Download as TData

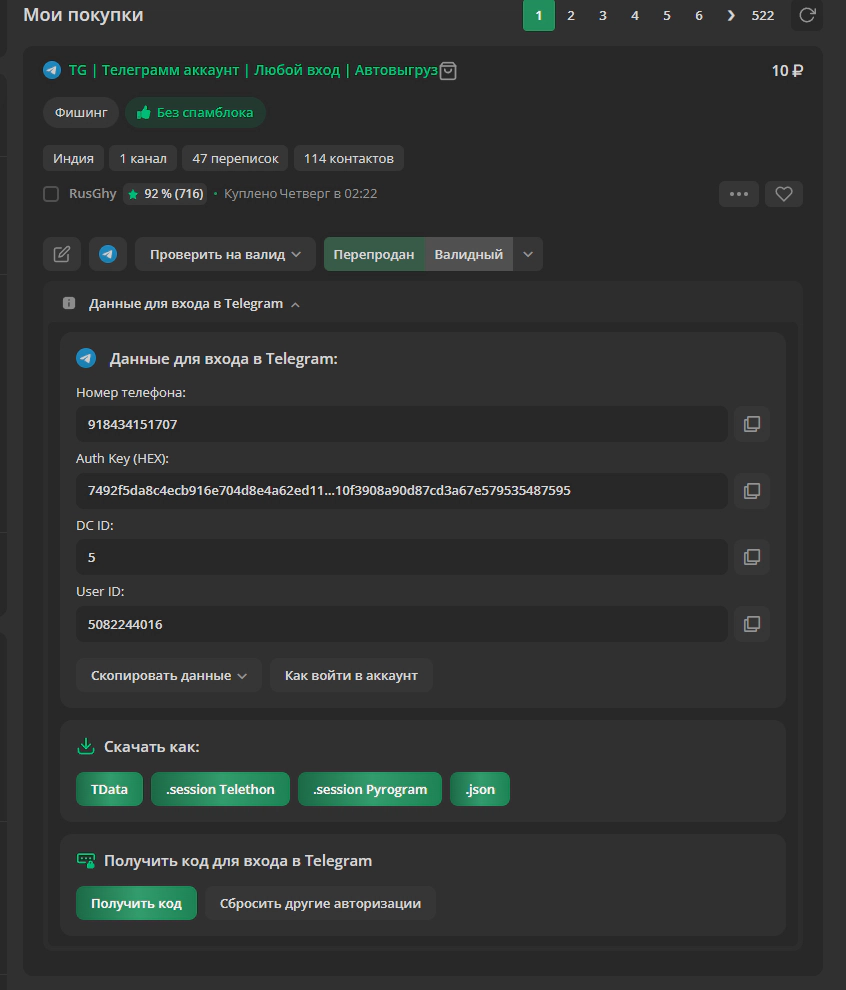[109, 789]
